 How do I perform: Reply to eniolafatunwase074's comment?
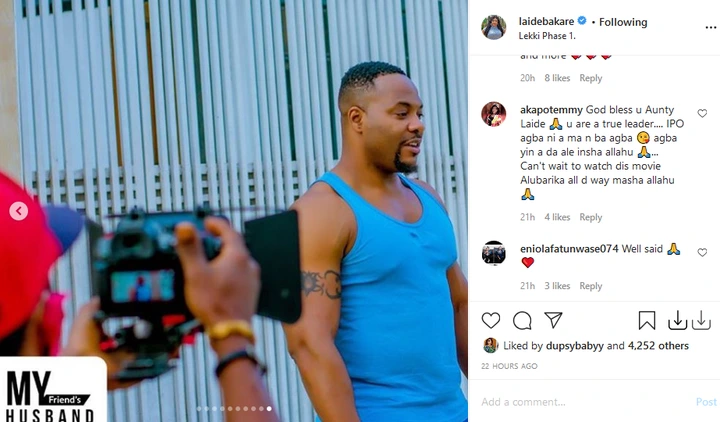(591, 286)
